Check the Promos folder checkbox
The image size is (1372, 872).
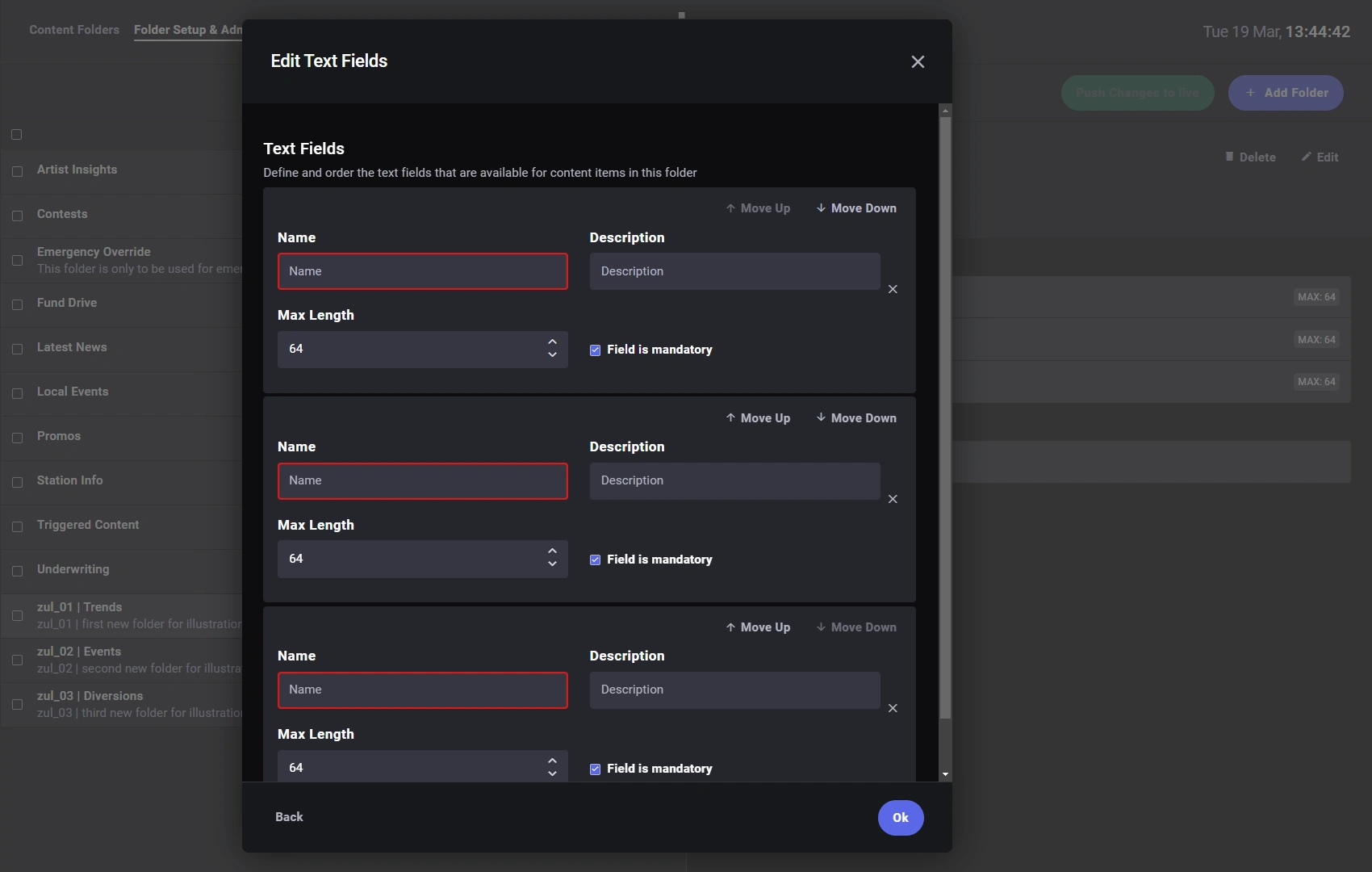point(17,438)
